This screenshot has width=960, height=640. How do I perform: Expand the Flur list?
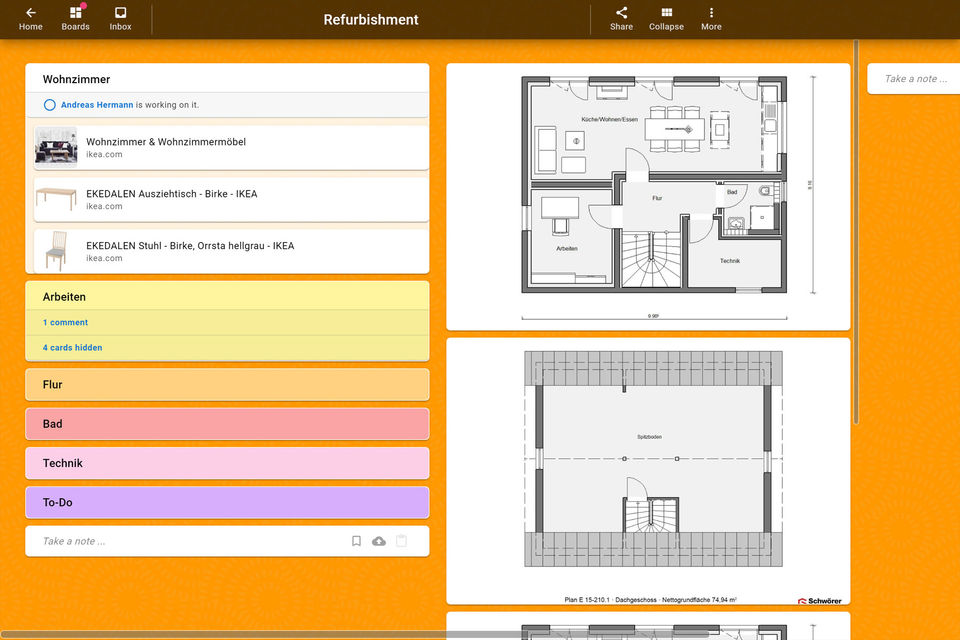point(227,385)
